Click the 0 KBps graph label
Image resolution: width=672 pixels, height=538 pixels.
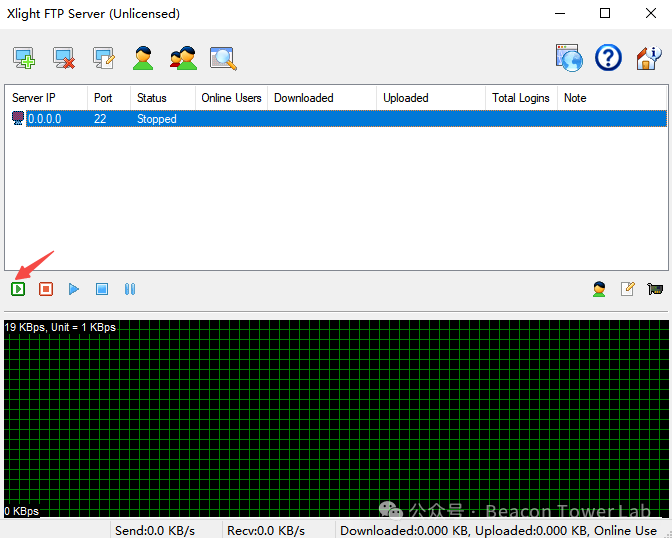coord(21,511)
